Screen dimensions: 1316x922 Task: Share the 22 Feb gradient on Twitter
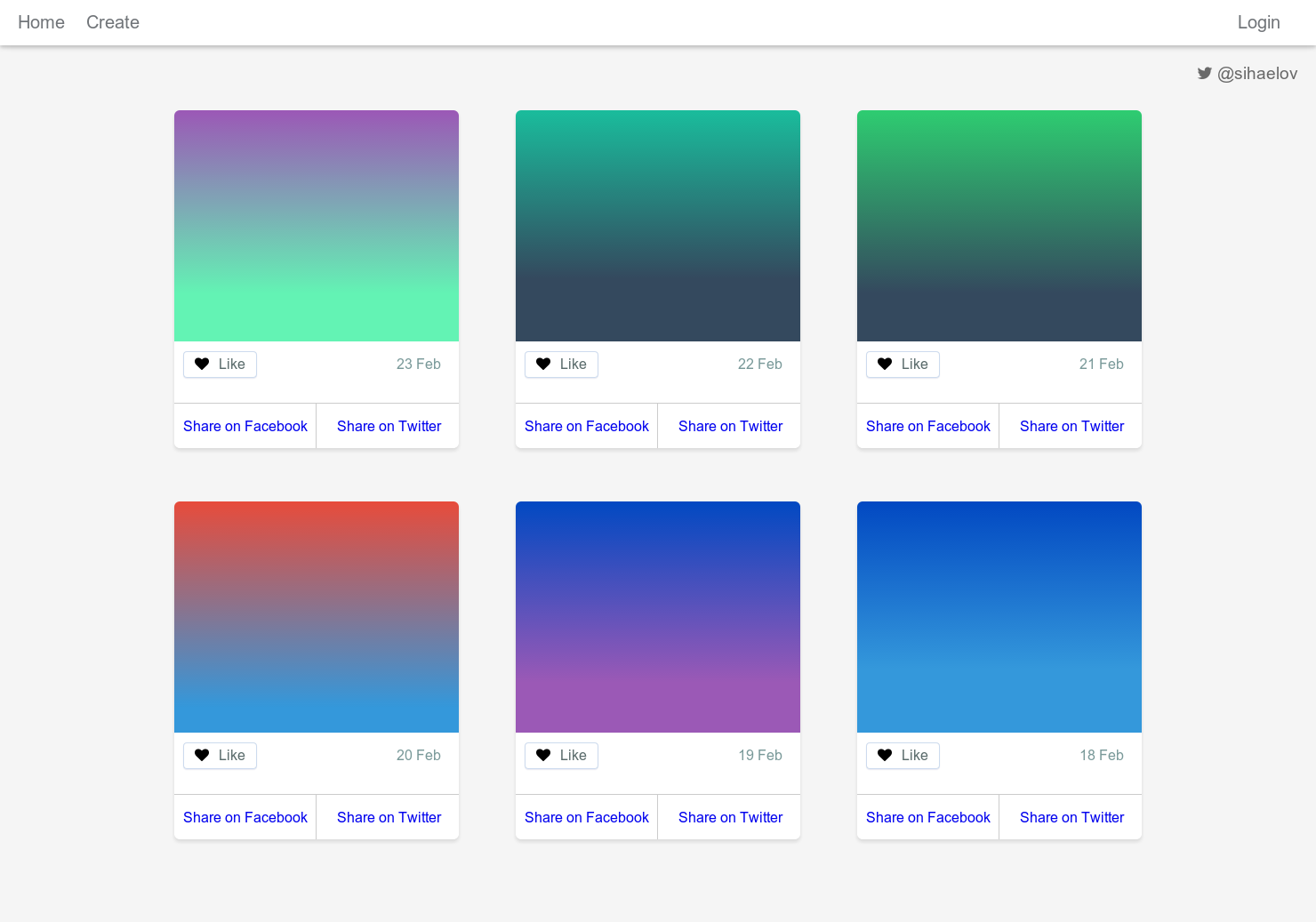point(730,426)
